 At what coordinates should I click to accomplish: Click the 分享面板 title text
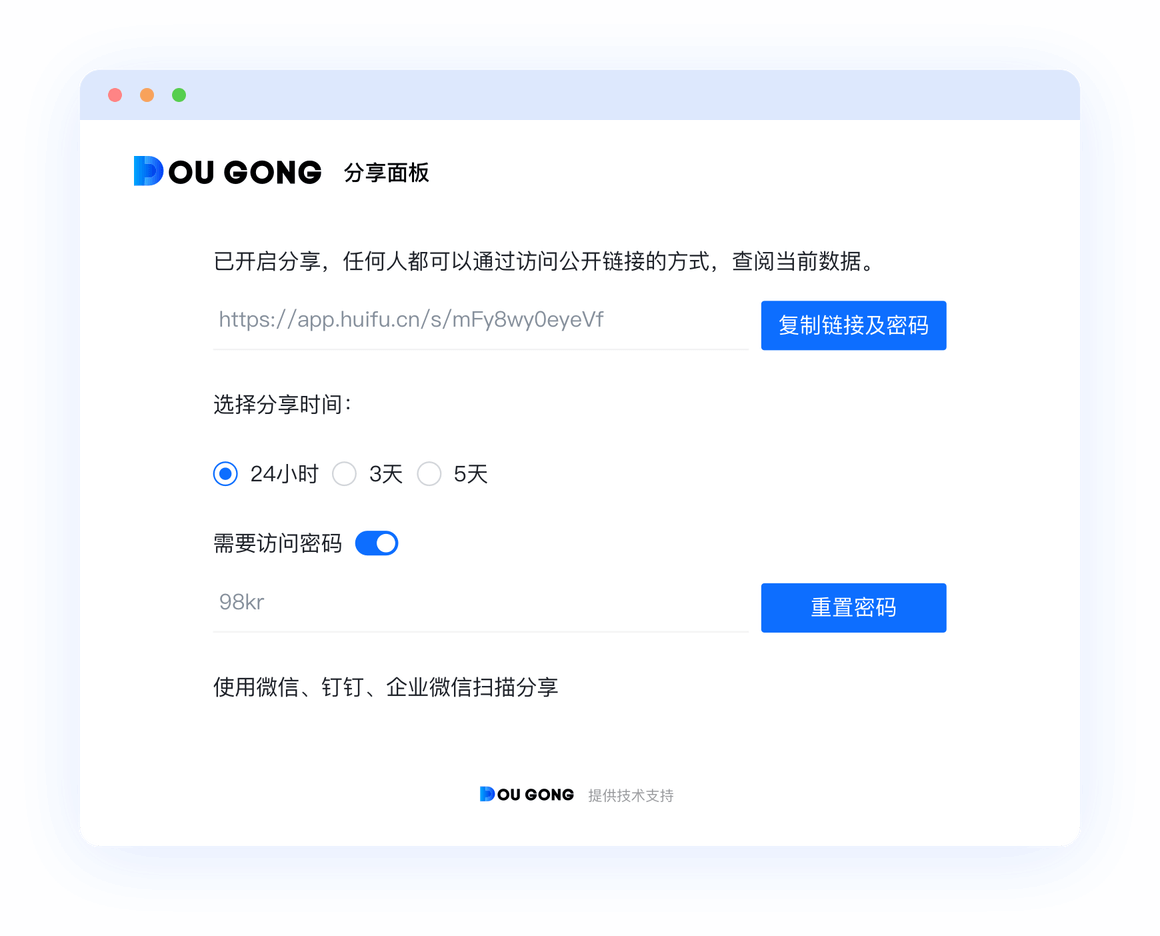pos(386,172)
